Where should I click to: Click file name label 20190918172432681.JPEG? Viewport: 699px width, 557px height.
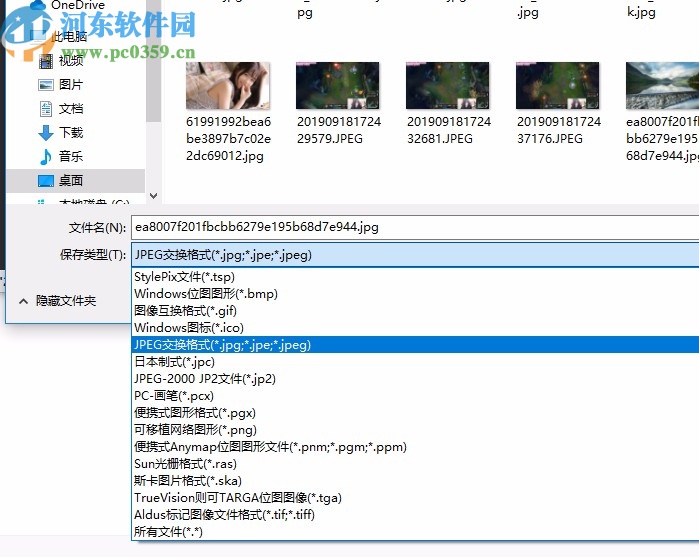pyautogui.click(x=449, y=130)
